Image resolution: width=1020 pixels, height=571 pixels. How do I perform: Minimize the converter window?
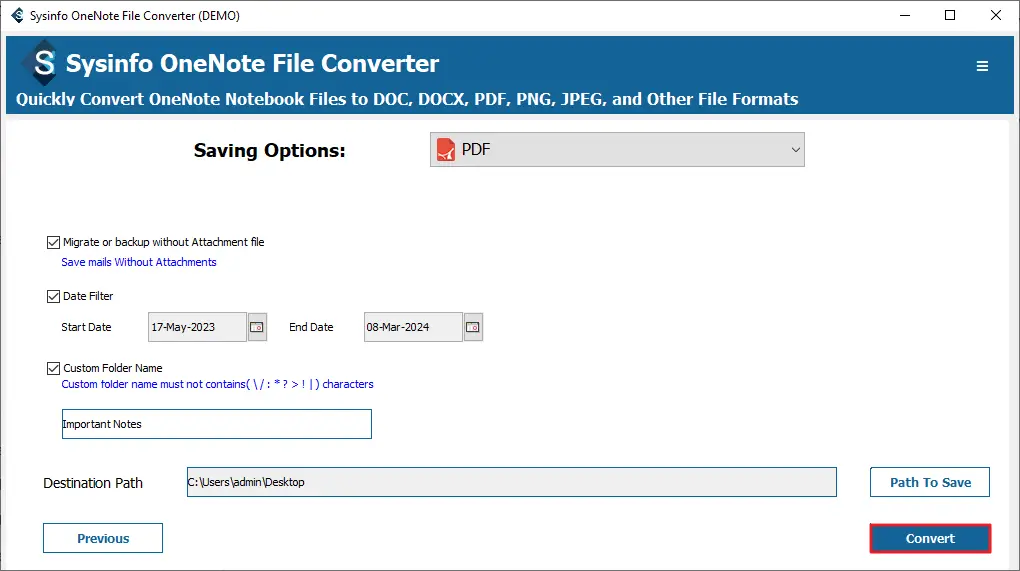905,15
